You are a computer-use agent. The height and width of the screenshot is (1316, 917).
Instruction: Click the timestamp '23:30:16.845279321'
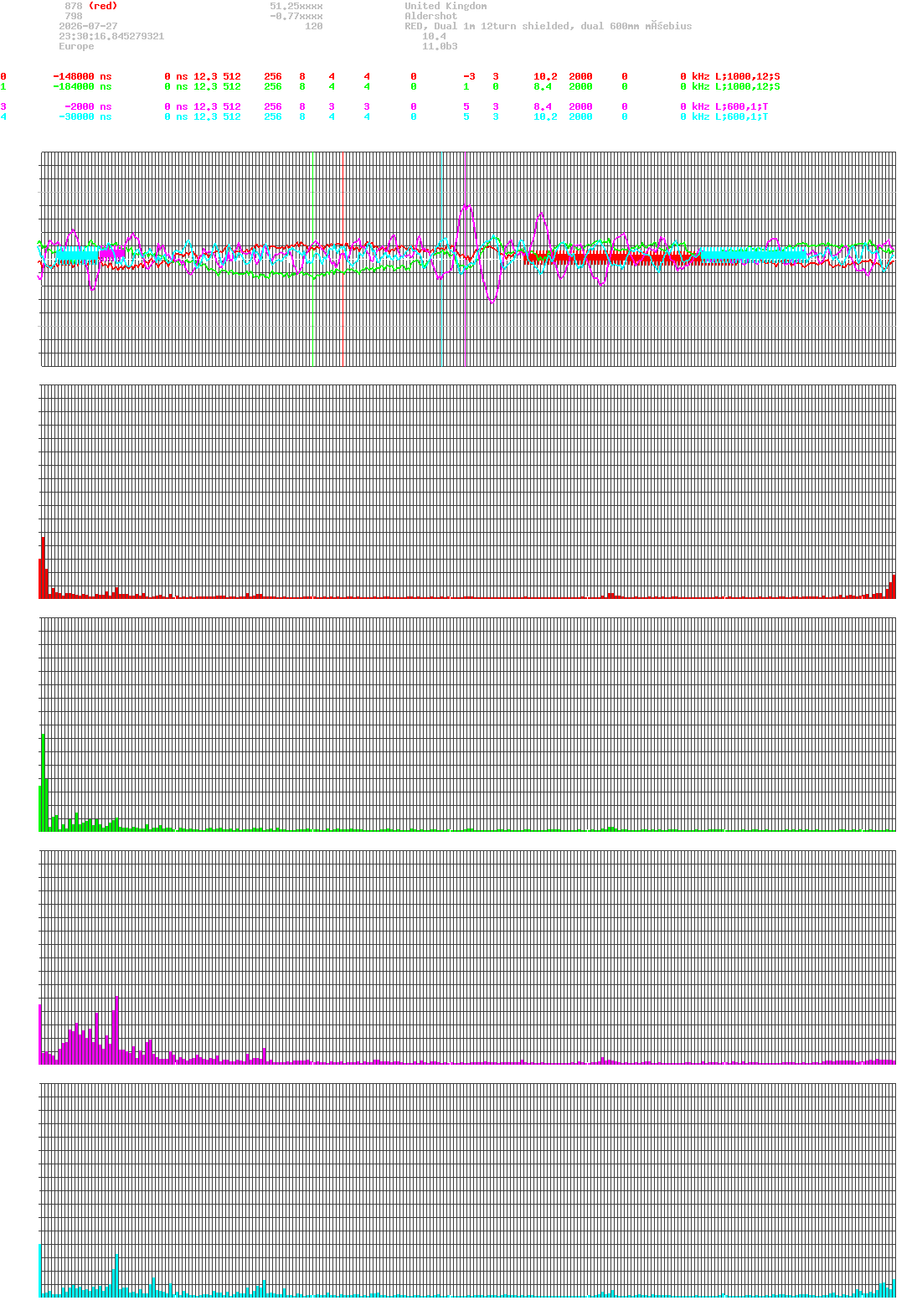click(x=111, y=36)
